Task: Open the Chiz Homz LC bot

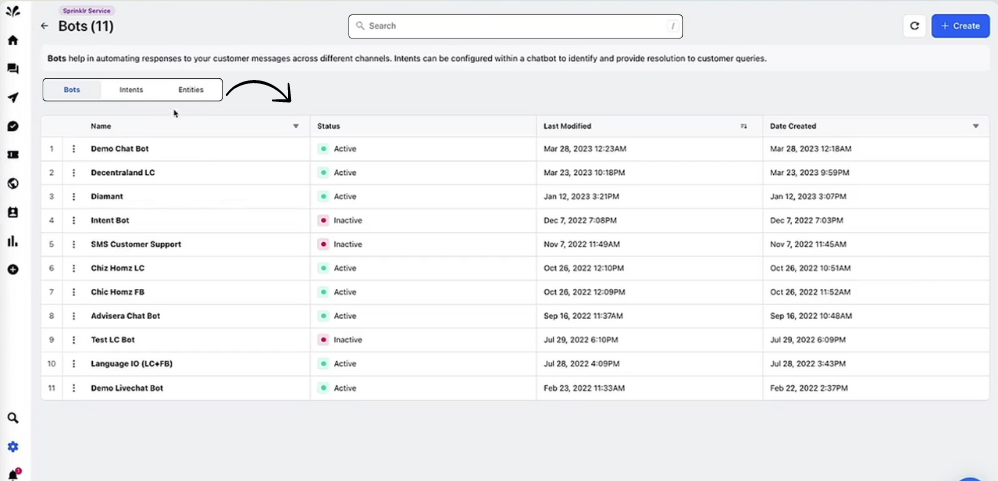Action: pyautogui.click(x=118, y=268)
